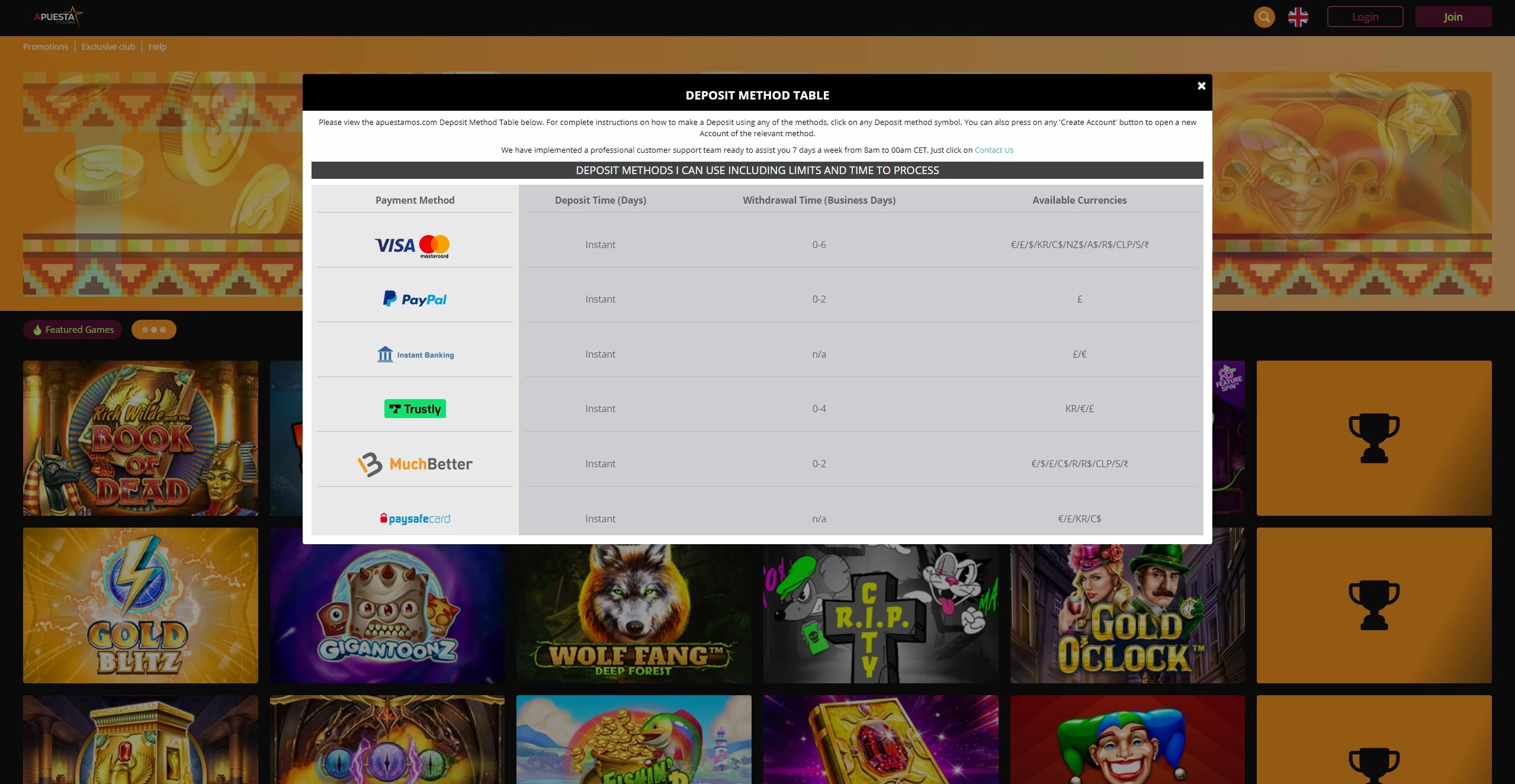Viewport: 1515px width, 784px height.
Task: Click the Login button
Action: point(1365,17)
